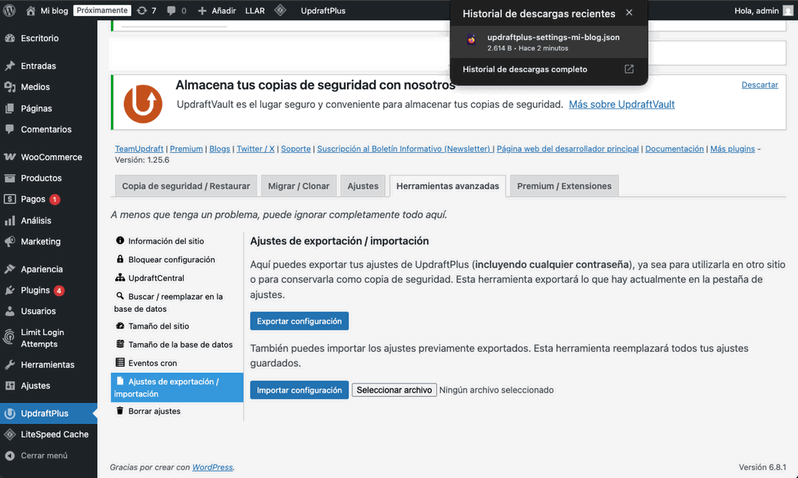This screenshot has height=478, width=798.
Task: Select Herramientas avanzadas tab
Action: coord(447,186)
